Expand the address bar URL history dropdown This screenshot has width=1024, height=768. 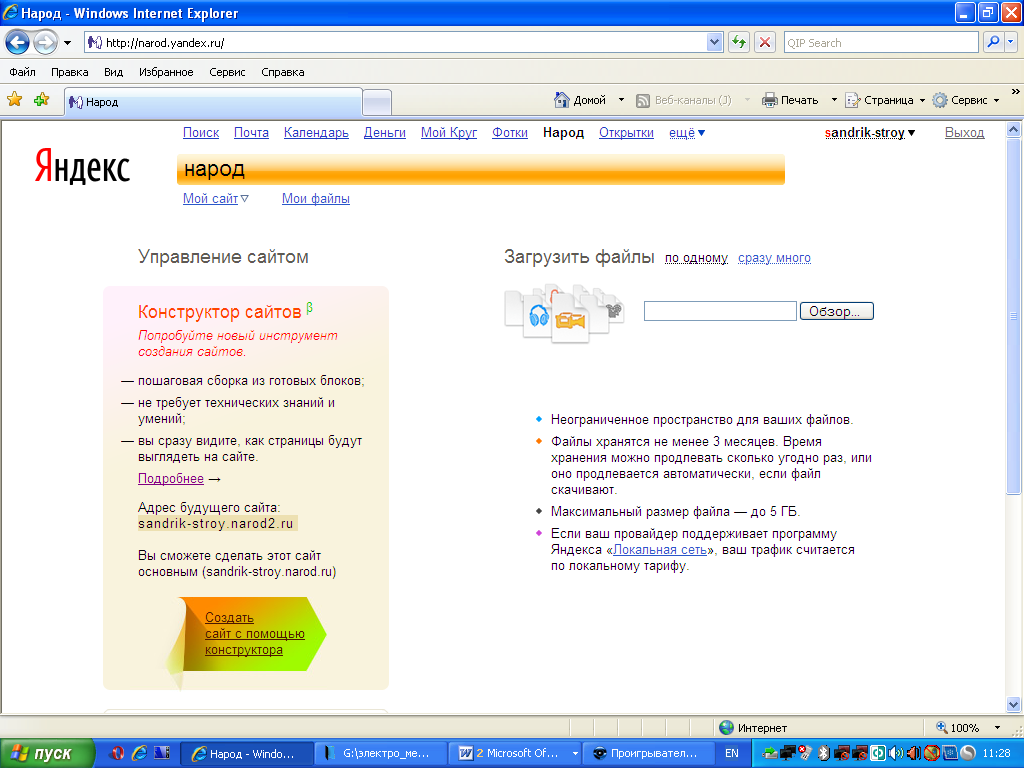(714, 42)
